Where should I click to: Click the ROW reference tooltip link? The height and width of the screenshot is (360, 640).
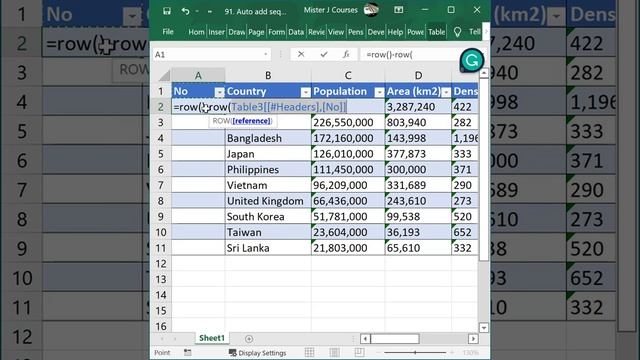(251, 121)
